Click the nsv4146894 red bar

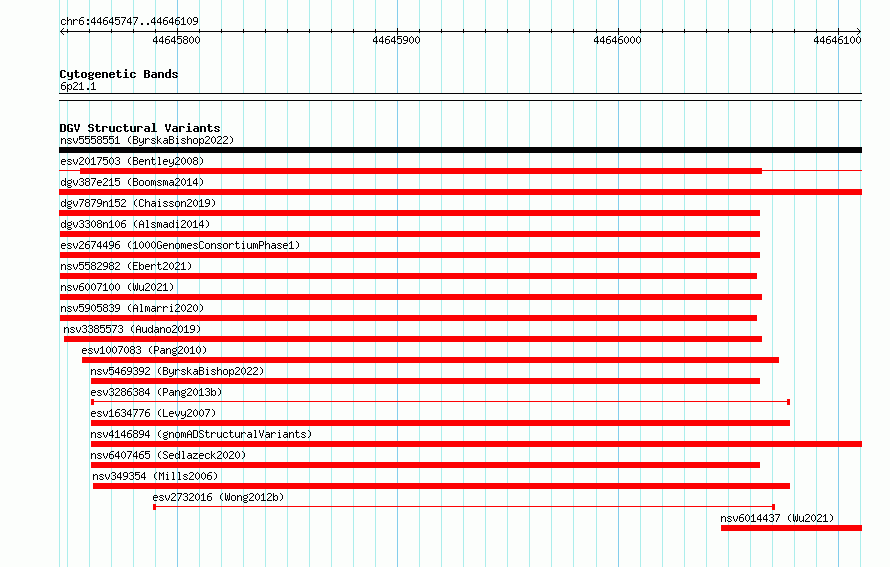pos(476,444)
